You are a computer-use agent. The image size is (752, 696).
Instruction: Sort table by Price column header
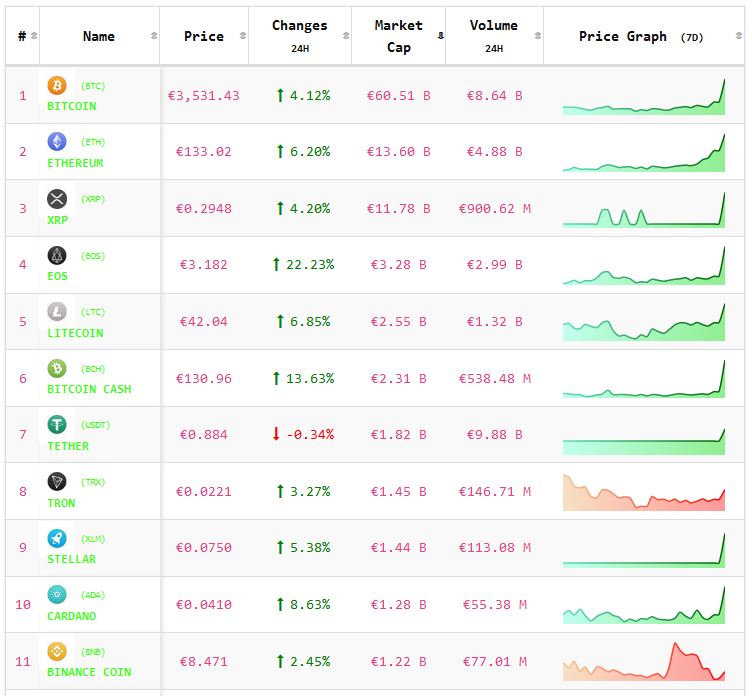point(204,36)
